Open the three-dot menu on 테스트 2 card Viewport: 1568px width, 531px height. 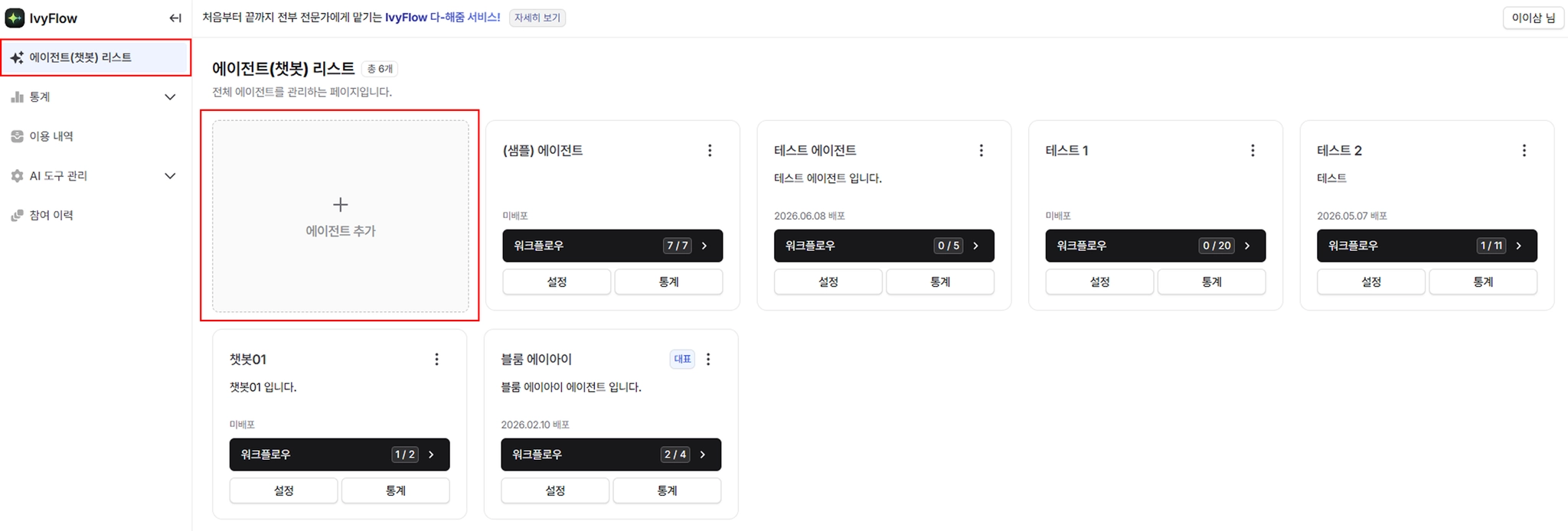(x=1524, y=151)
